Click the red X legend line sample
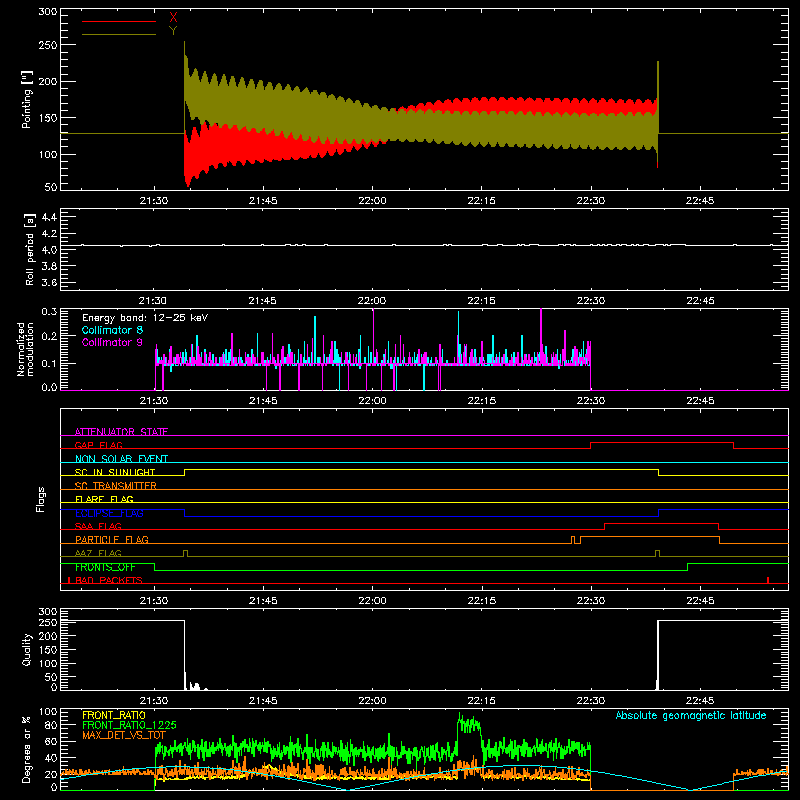 119,21
